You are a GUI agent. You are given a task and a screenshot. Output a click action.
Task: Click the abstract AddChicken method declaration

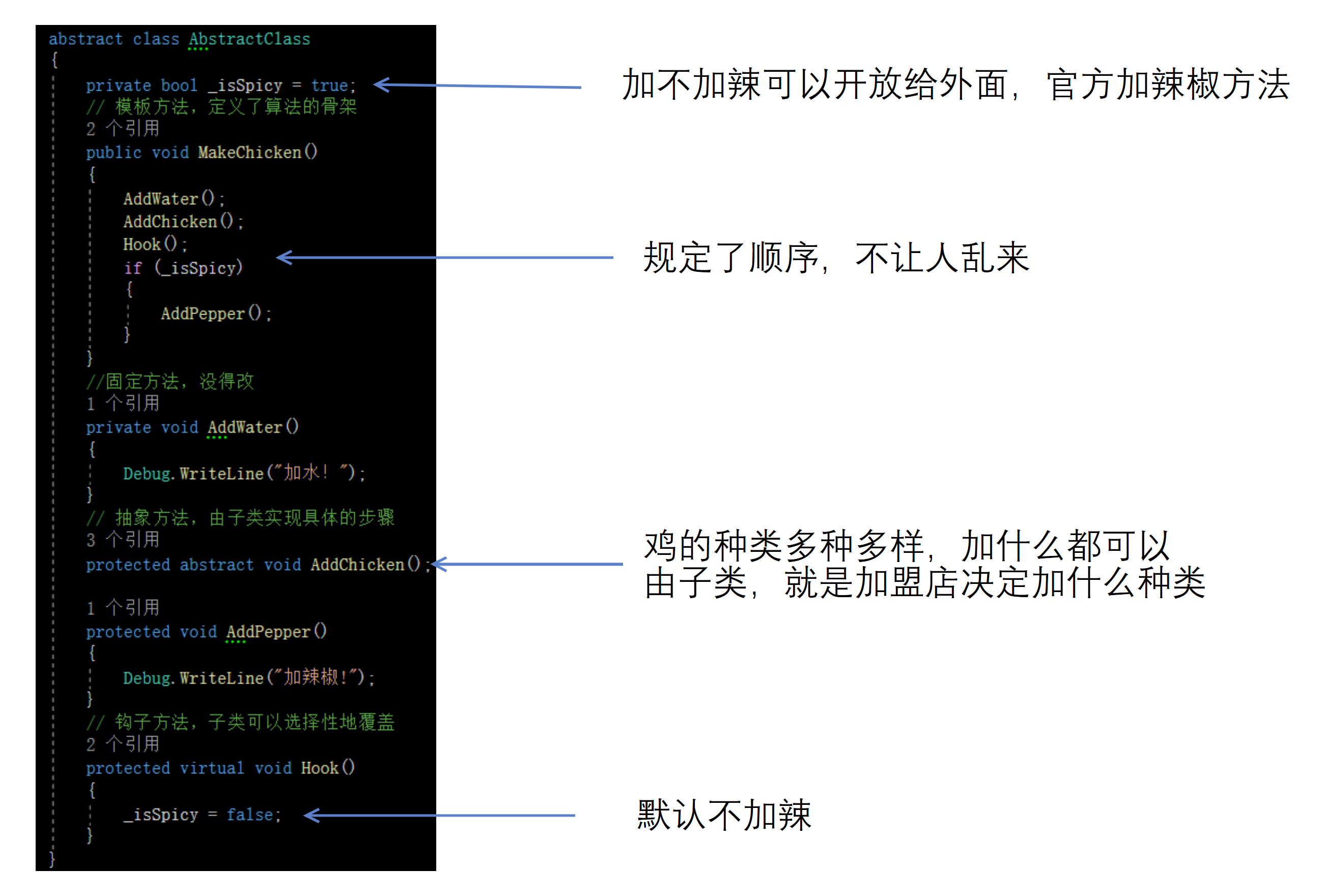click(358, 565)
